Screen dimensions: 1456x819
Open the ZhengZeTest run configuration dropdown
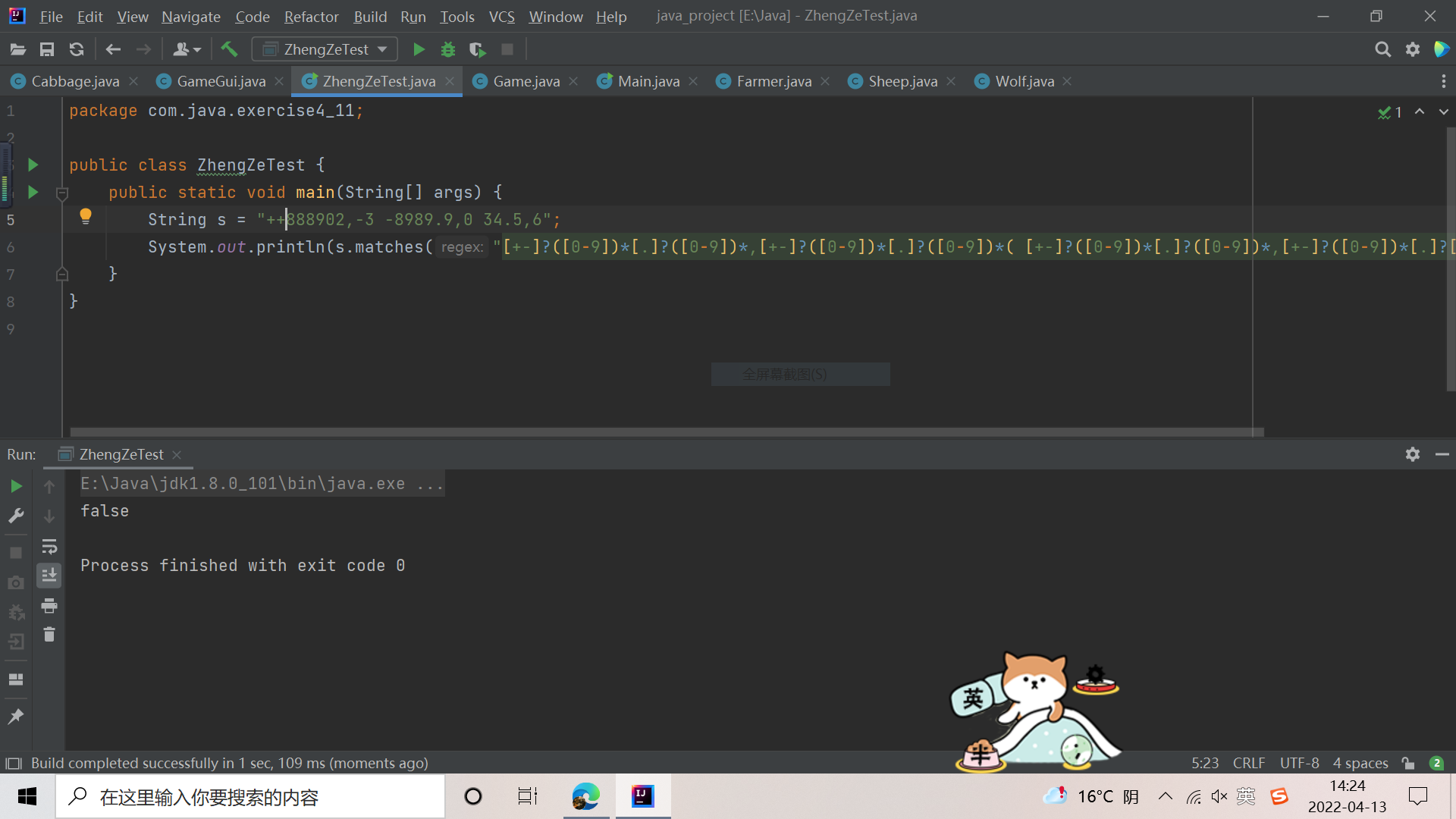[382, 50]
